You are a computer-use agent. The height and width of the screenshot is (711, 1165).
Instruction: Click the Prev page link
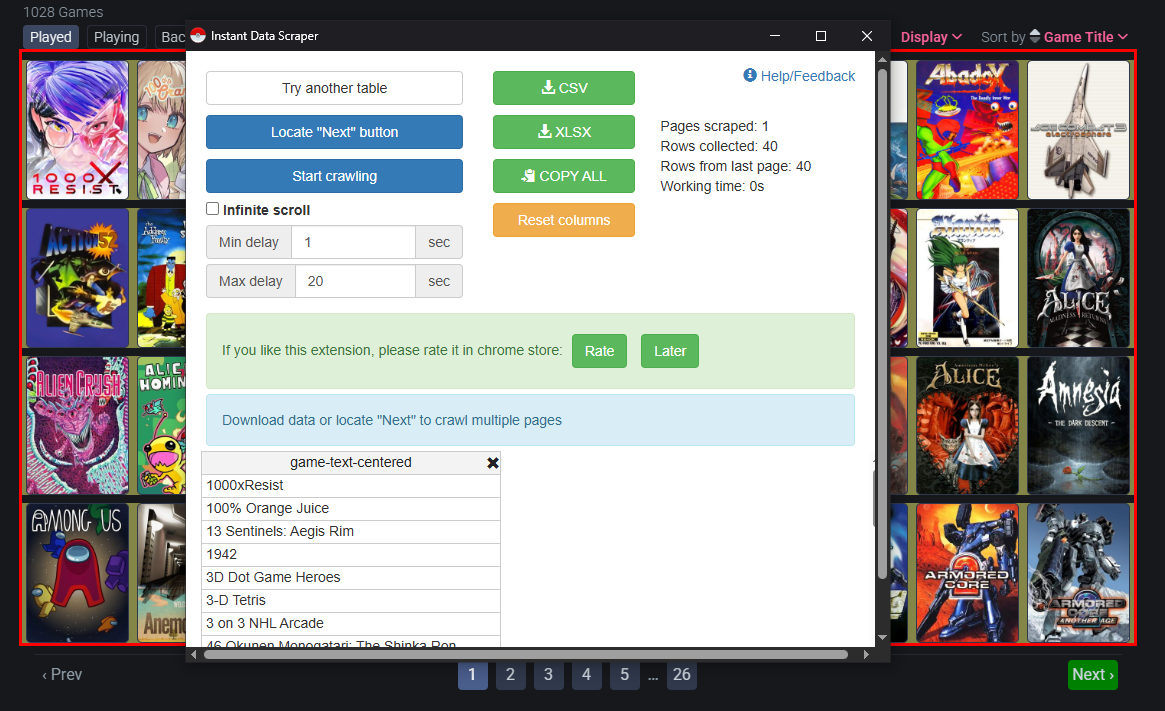click(x=62, y=675)
